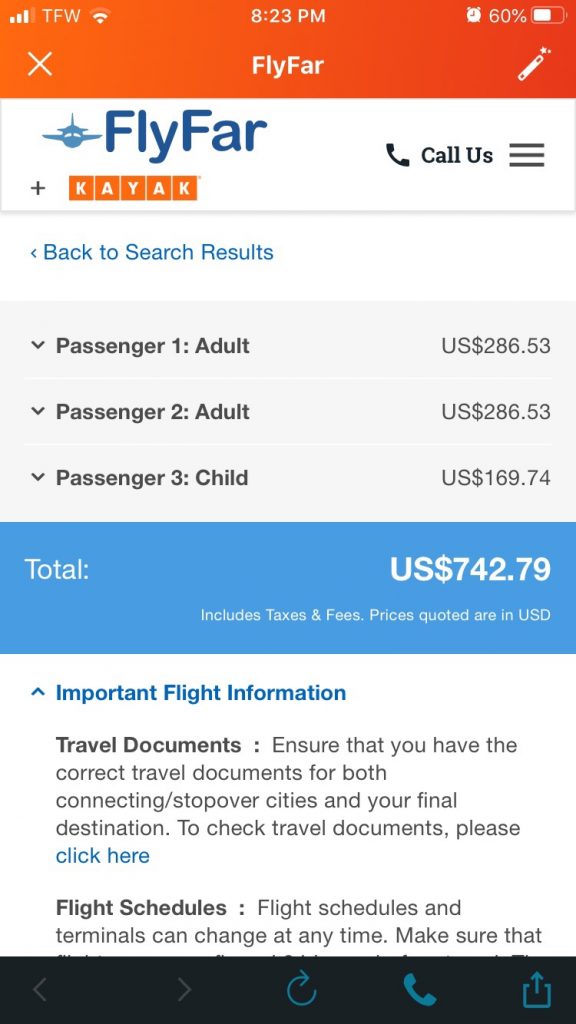Go forward with browser forward arrow
Image resolution: width=576 pixels, height=1024 pixels.
(185, 990)
